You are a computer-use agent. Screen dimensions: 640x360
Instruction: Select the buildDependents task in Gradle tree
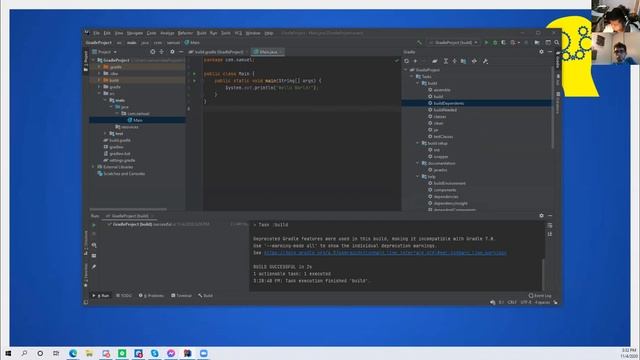pyautogui.click(x=446, y=103)
